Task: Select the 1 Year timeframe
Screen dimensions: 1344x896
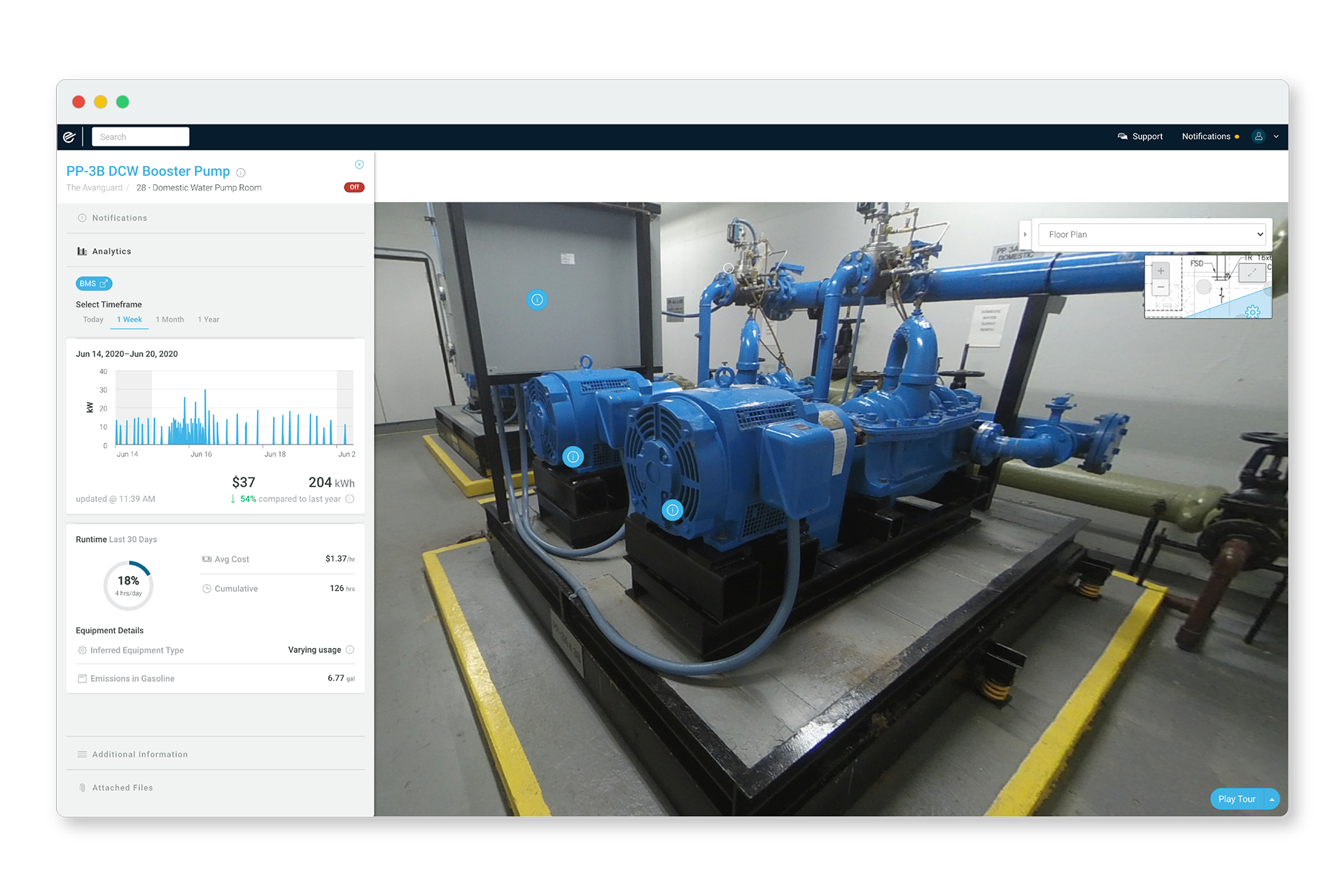Action: pos(208,320)
